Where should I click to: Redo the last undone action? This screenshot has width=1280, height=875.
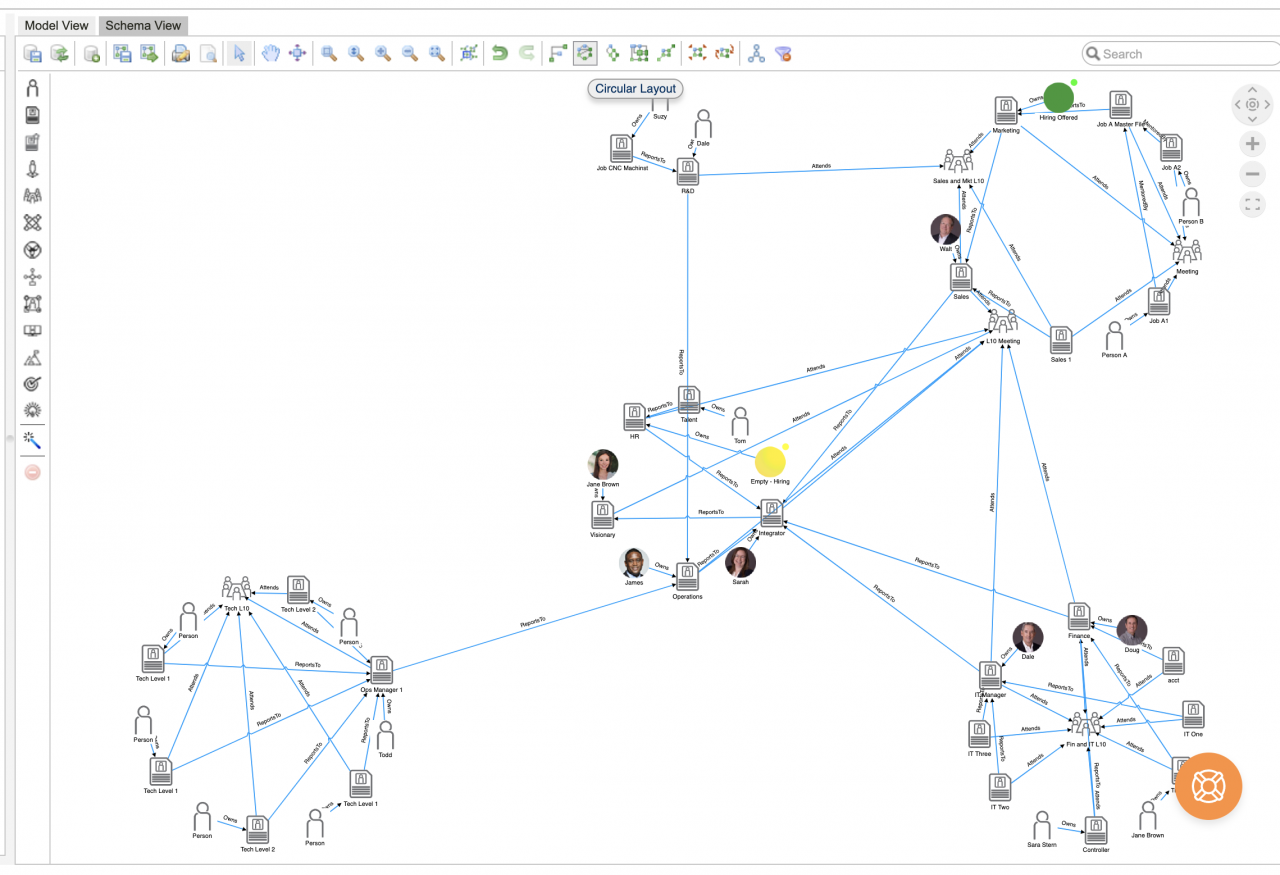(x=526, y=53)
